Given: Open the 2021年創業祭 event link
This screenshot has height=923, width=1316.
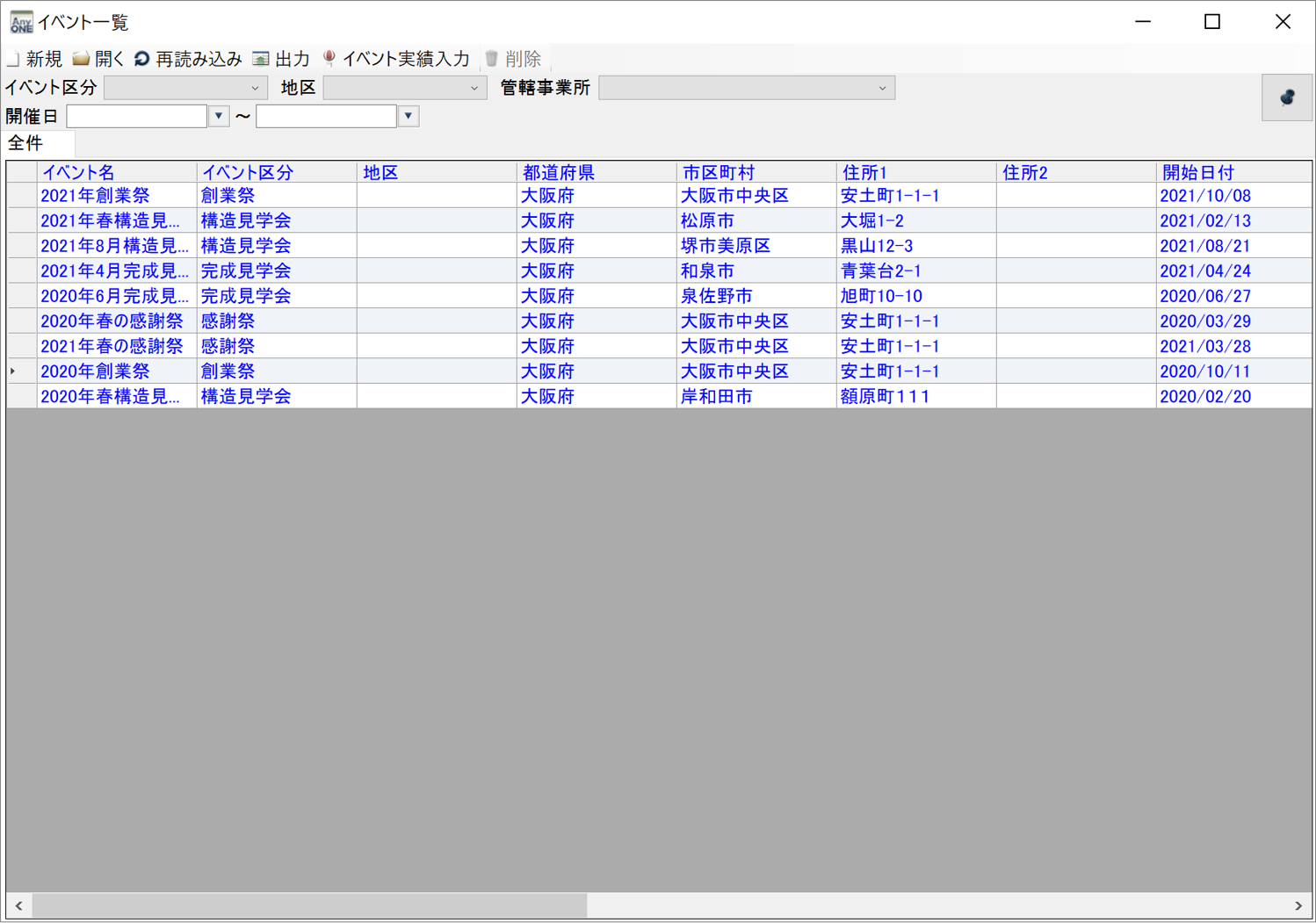Looking at the screenshot, I should (x=95, y=196).
